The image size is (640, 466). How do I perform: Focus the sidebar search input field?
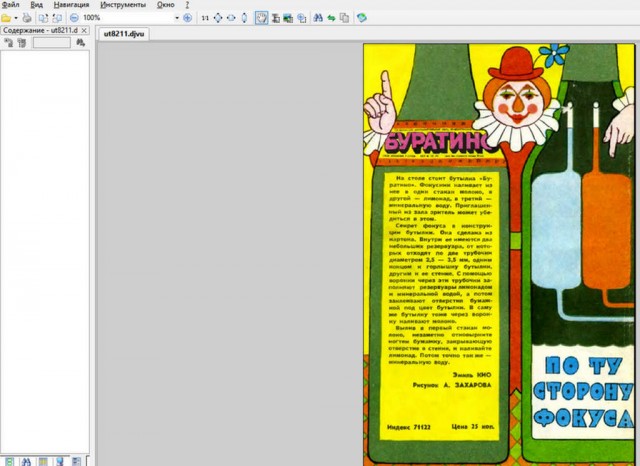point(51,42)
